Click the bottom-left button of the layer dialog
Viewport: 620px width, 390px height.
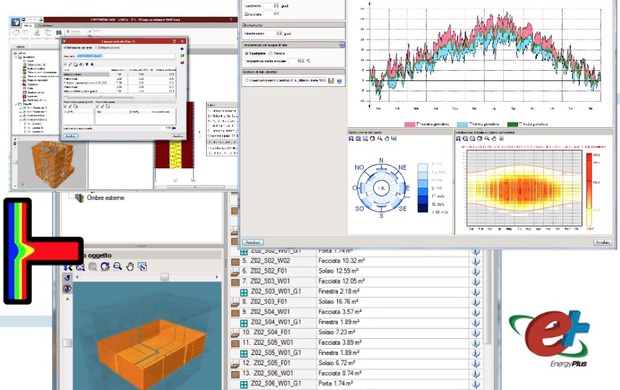pyautogui.click(x=71, y=136)
